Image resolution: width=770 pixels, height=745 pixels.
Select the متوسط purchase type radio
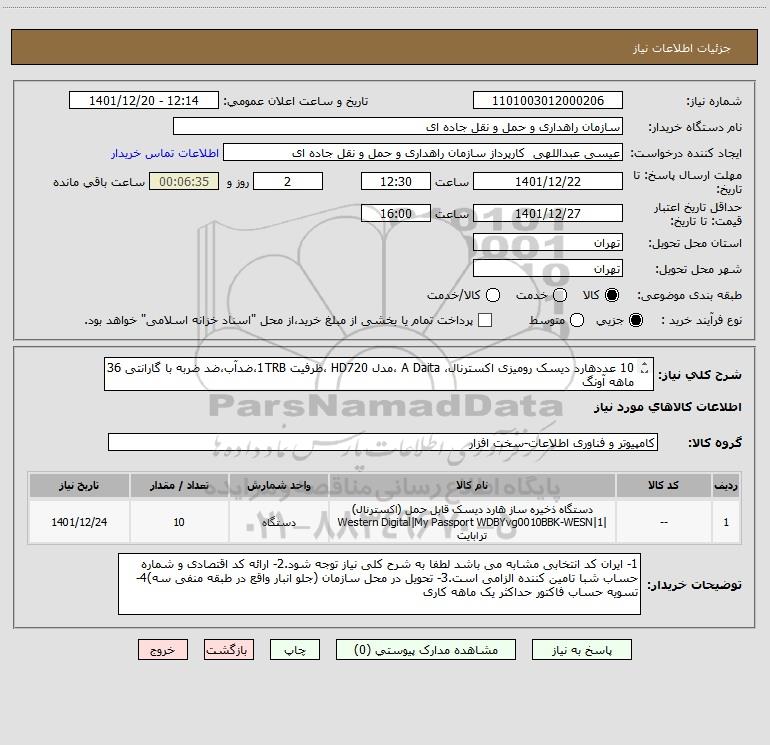(577, 320)
